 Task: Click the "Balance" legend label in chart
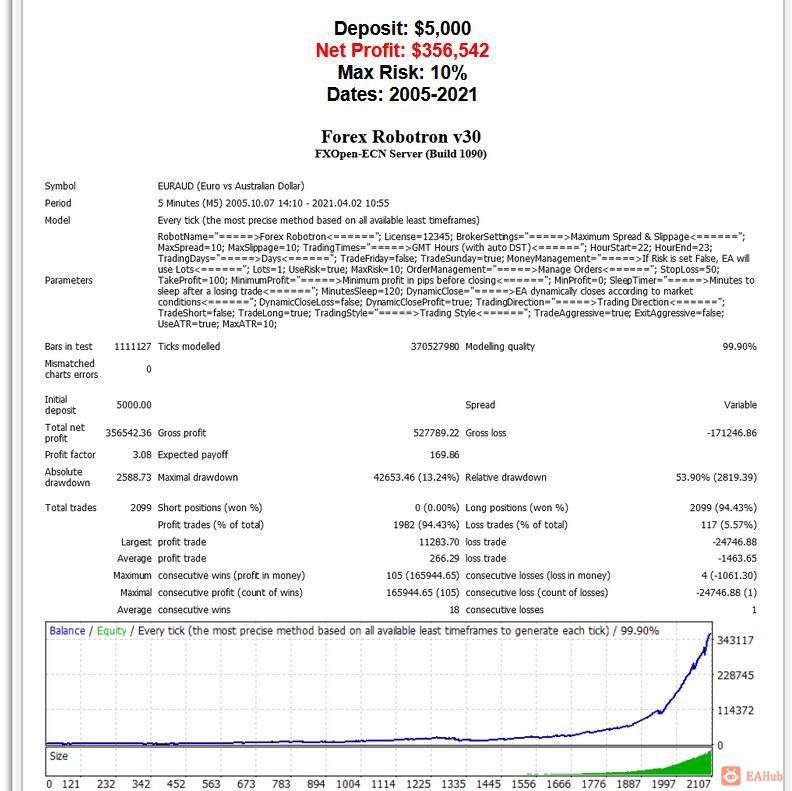[x=67, y=631]
